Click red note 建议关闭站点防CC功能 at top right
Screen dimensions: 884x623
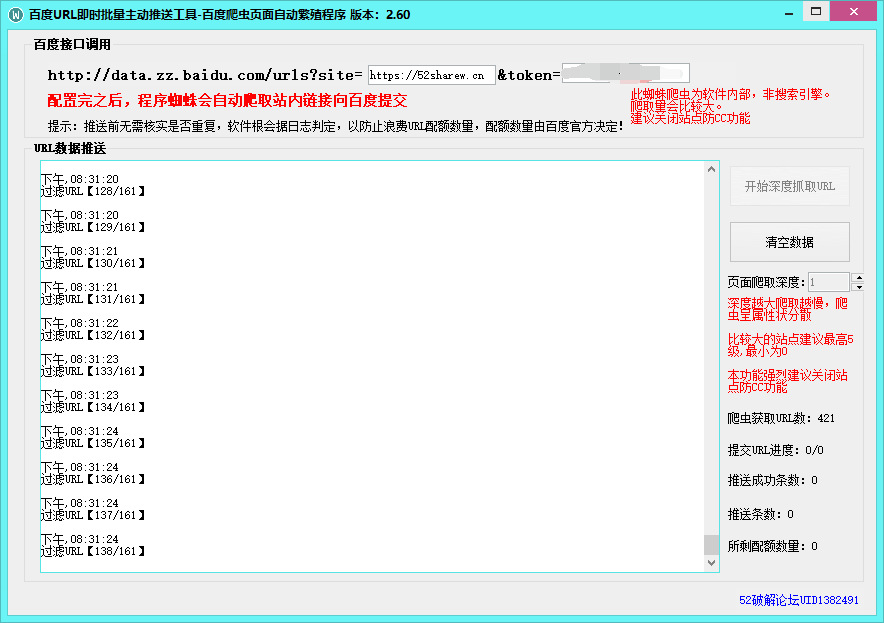pos(691,118)
